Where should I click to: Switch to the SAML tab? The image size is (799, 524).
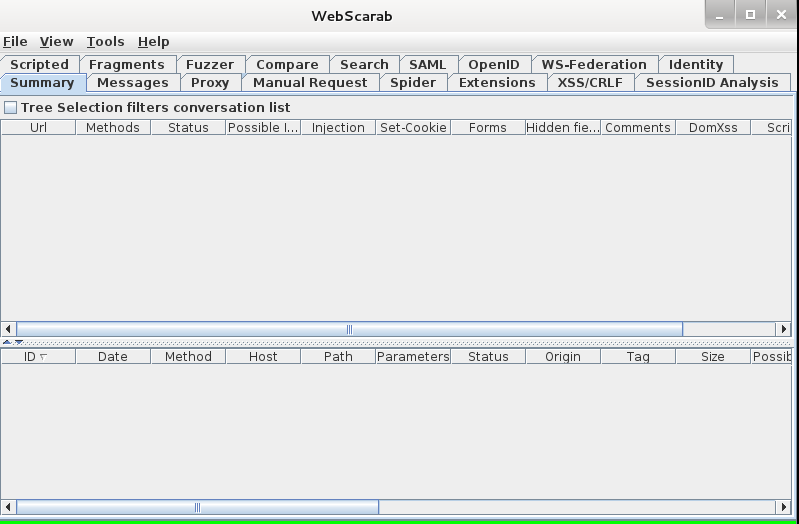[x=428, y=64]
